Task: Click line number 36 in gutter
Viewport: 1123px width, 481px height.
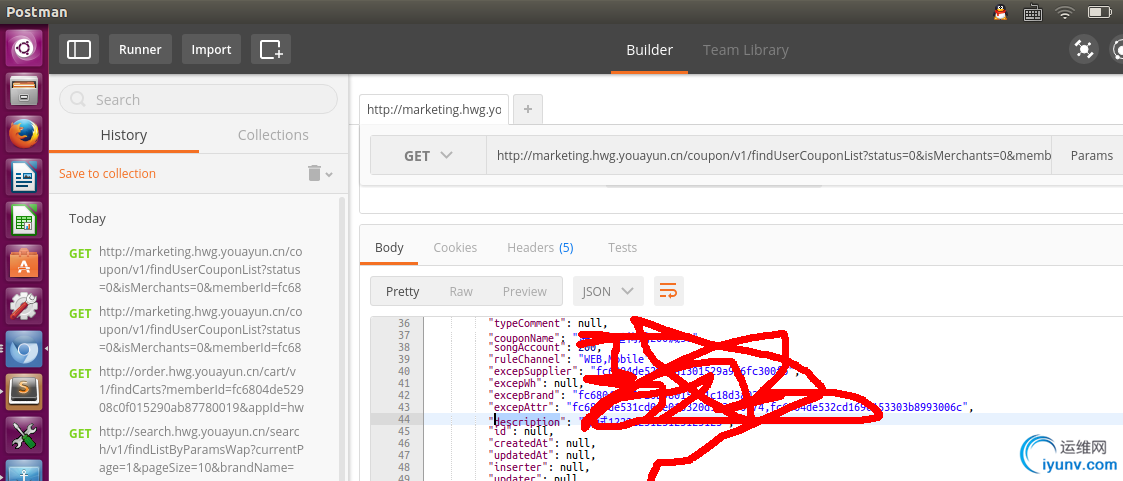Action: [x=403, y=324]
